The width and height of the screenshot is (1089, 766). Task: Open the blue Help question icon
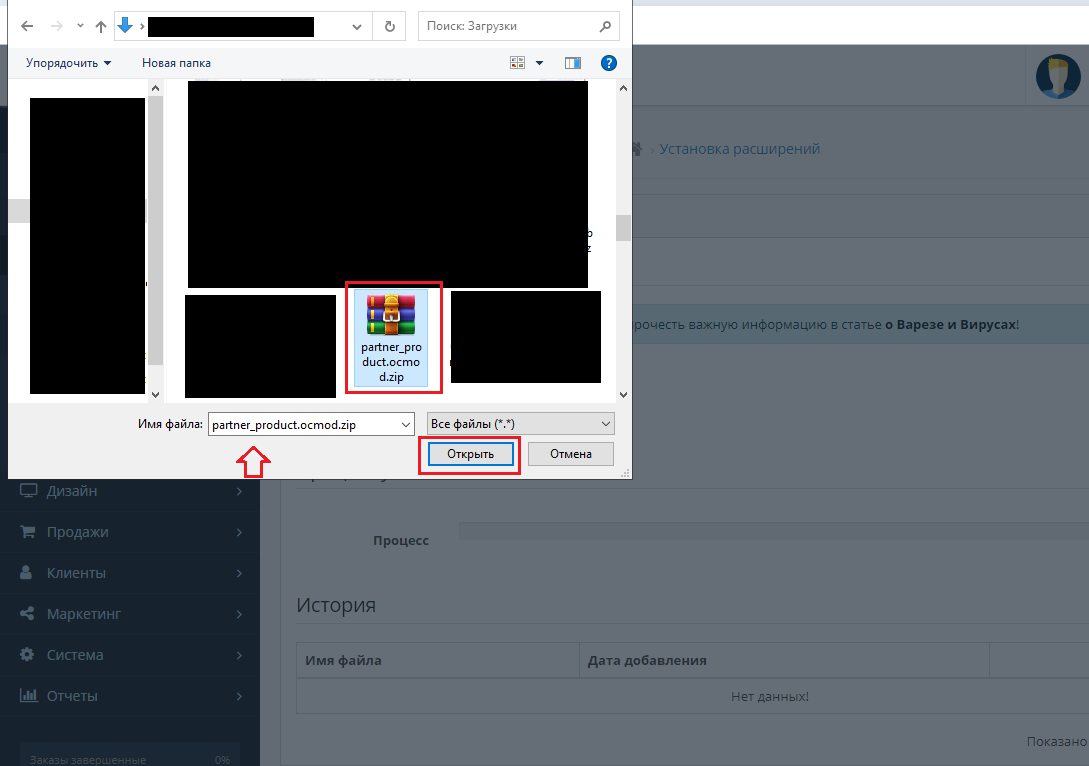(608, 63)
